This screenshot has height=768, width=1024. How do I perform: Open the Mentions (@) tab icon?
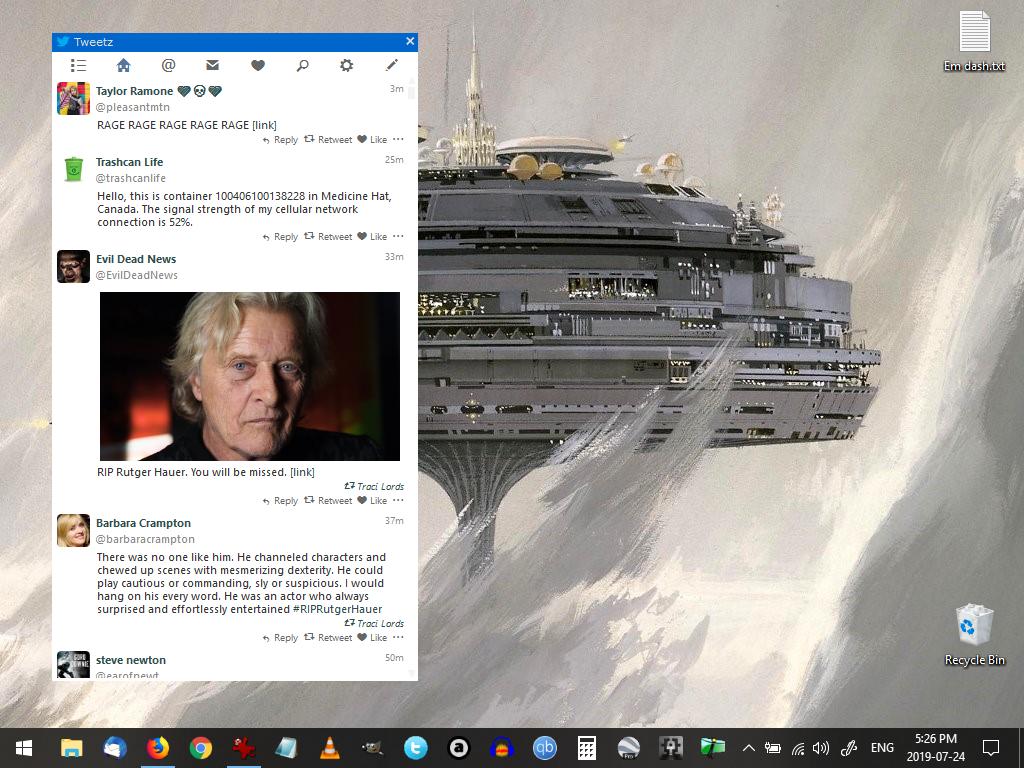coord(168,65)
